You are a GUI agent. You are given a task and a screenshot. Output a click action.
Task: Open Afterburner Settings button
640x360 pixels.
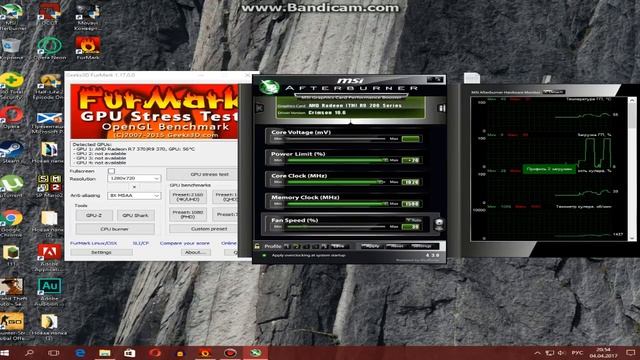coord(422,246)
